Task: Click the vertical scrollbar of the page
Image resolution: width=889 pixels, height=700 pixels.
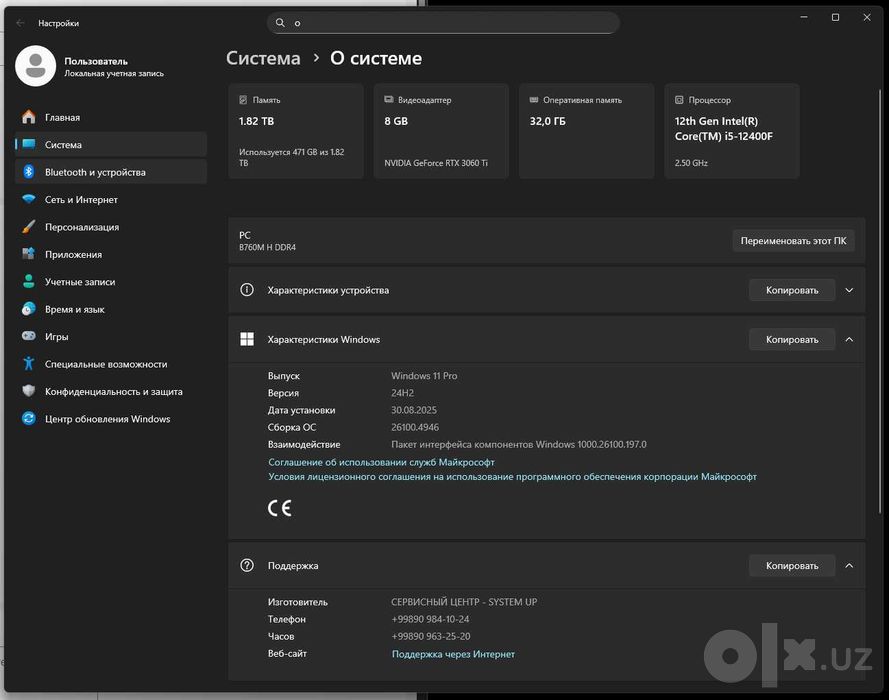Action: (x=880, y=300)
